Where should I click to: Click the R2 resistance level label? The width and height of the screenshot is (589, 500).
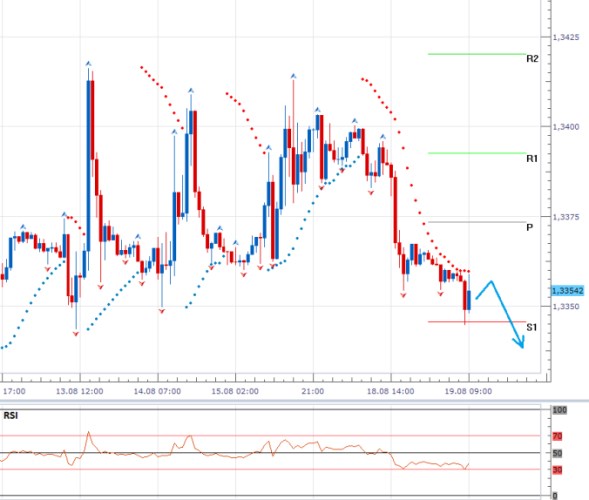point(532,59)
